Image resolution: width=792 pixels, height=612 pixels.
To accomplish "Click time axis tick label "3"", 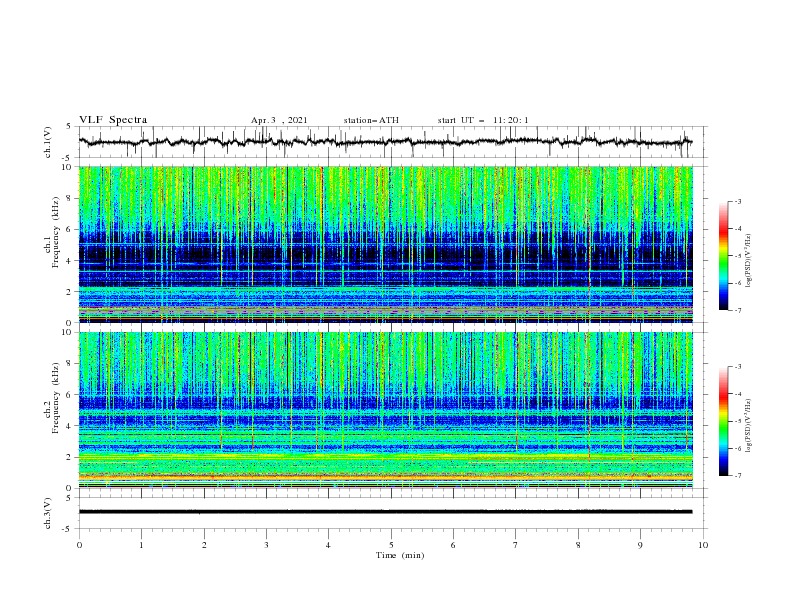I will tap(266, 545).
